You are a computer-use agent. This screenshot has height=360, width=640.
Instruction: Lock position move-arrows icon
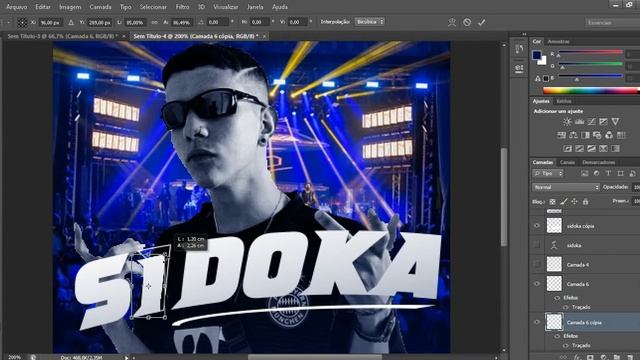[574, 202]
